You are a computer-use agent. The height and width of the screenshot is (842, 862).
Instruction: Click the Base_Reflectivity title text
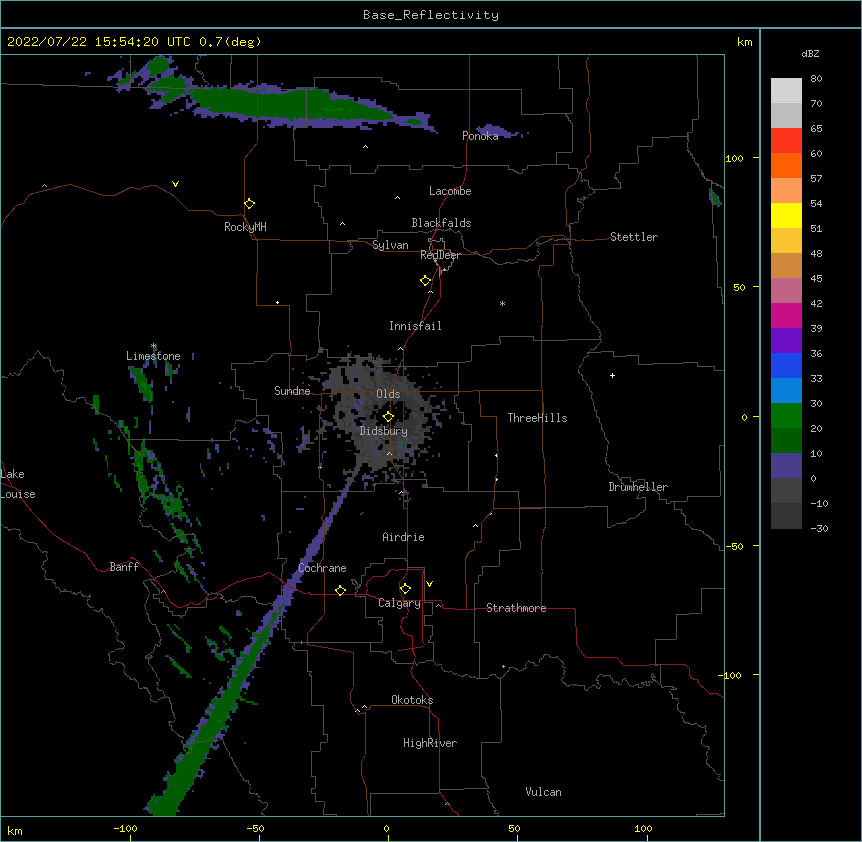coord(431,15)
